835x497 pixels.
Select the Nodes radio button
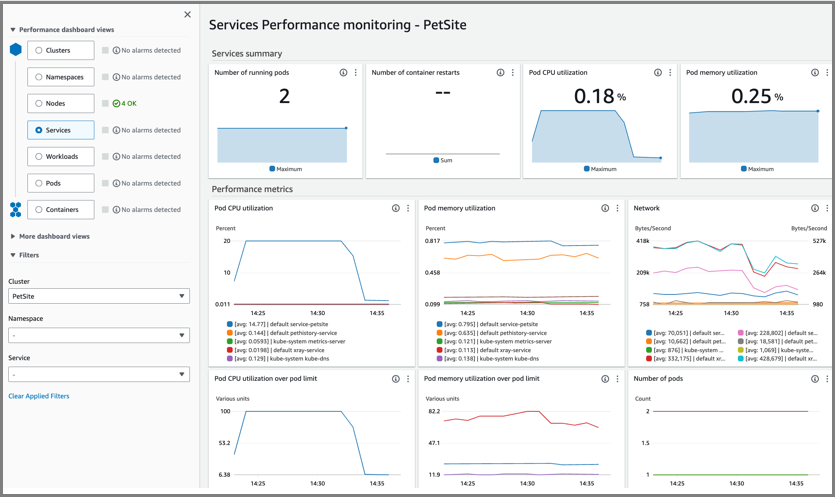38,103
